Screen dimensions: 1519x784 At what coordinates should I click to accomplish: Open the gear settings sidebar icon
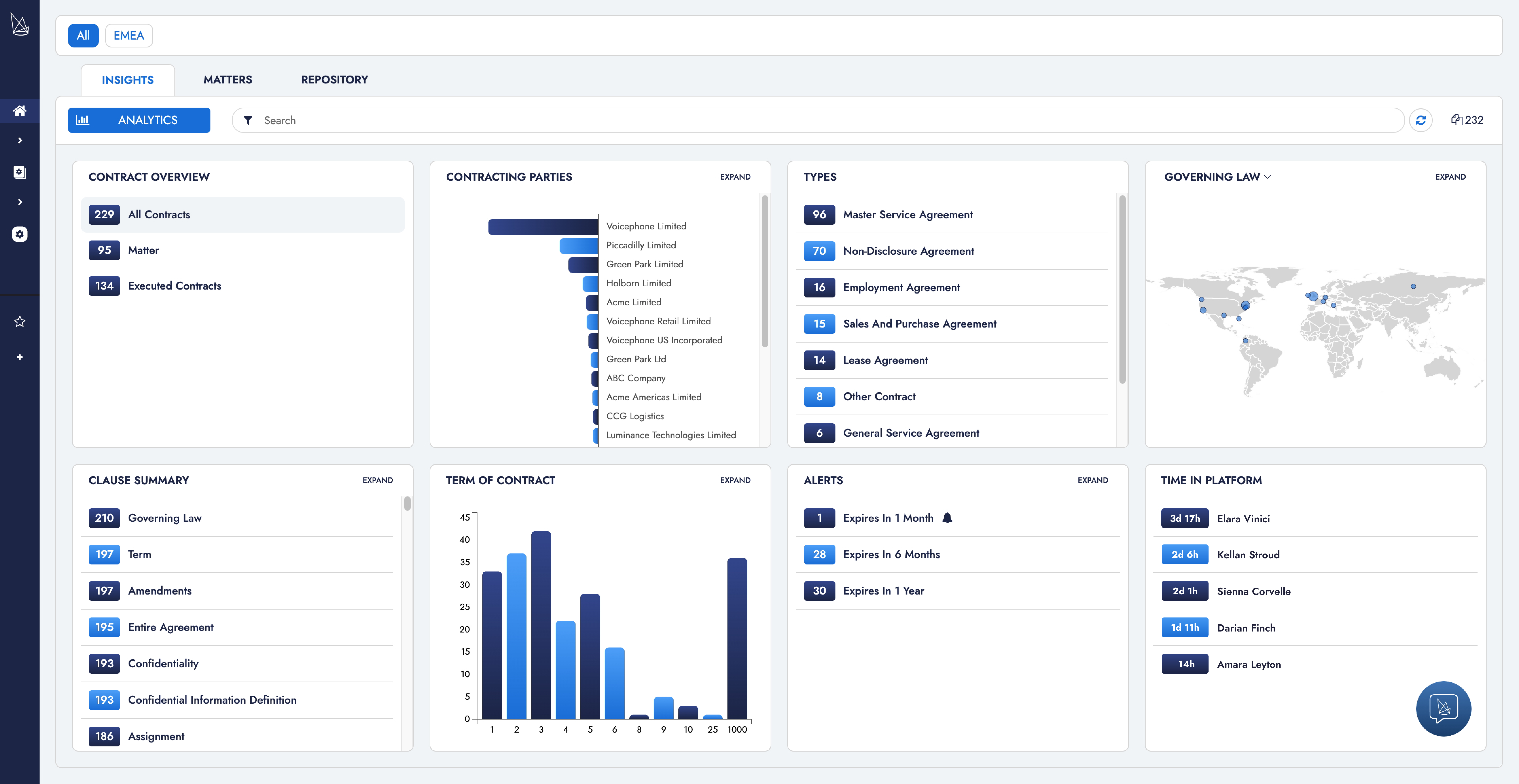pyautogui.click(x=19, y=234)
